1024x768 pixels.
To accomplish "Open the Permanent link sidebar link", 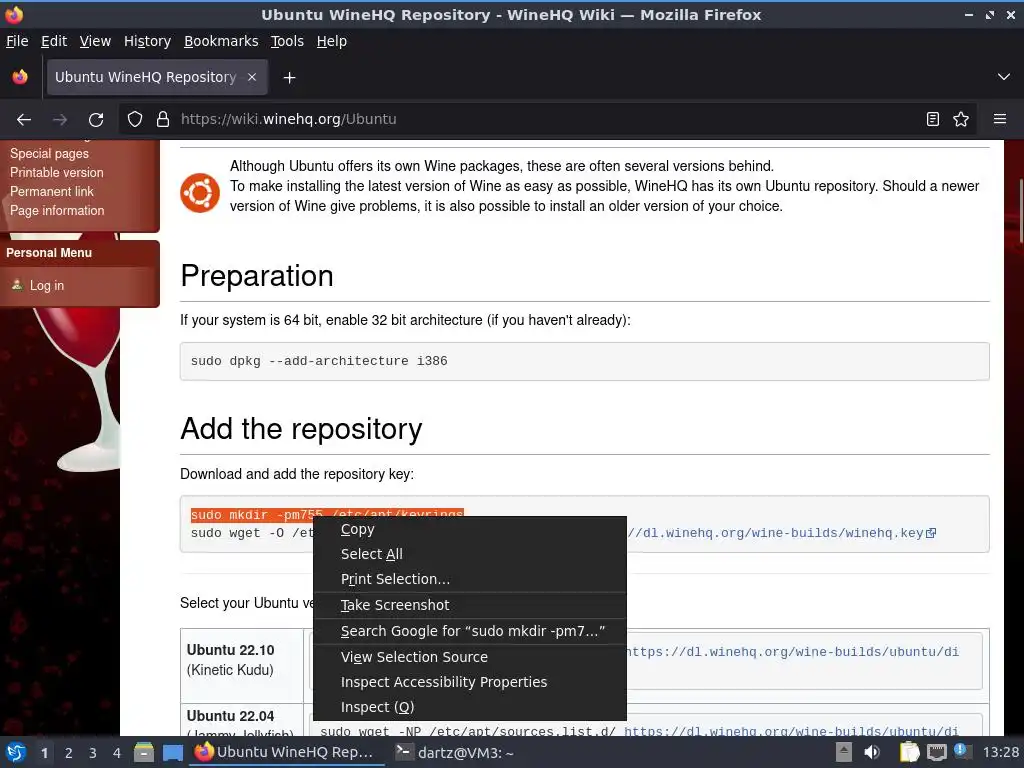I will (52, 191).
